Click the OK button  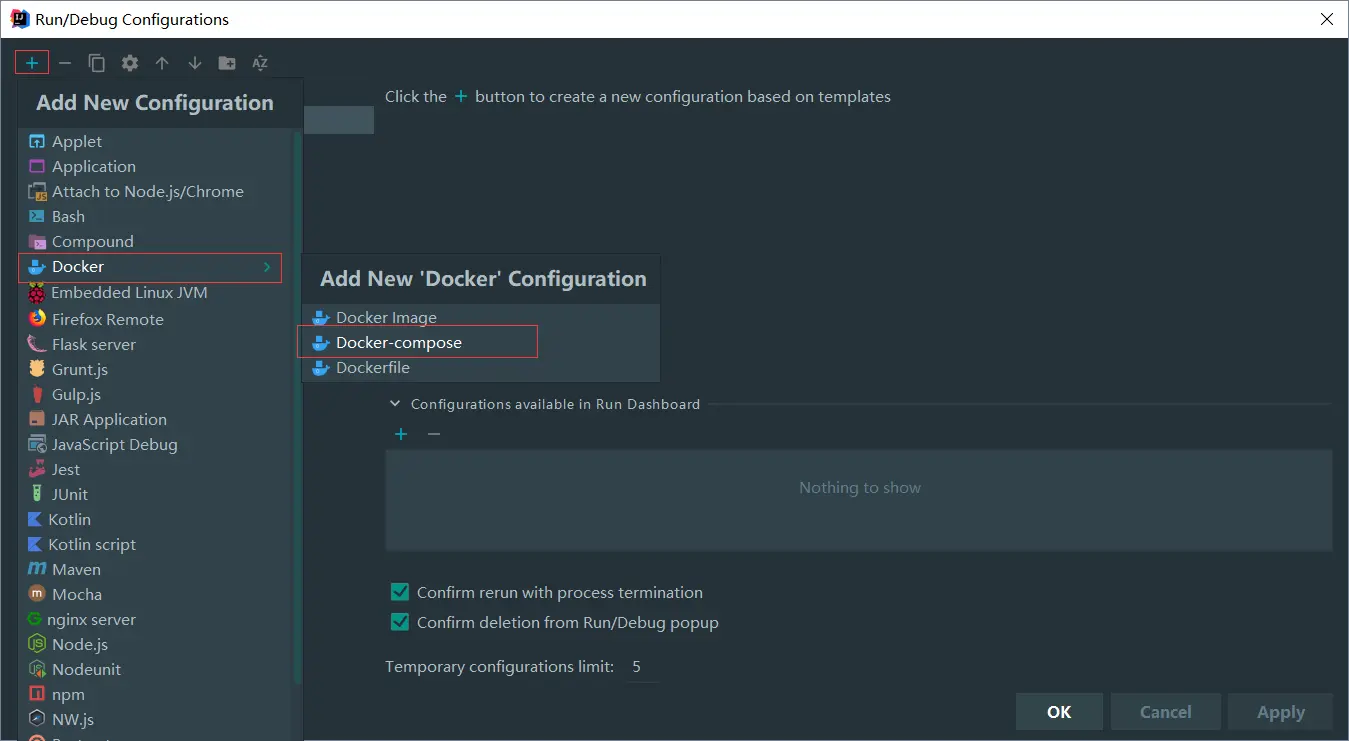tap(1059, 712)
